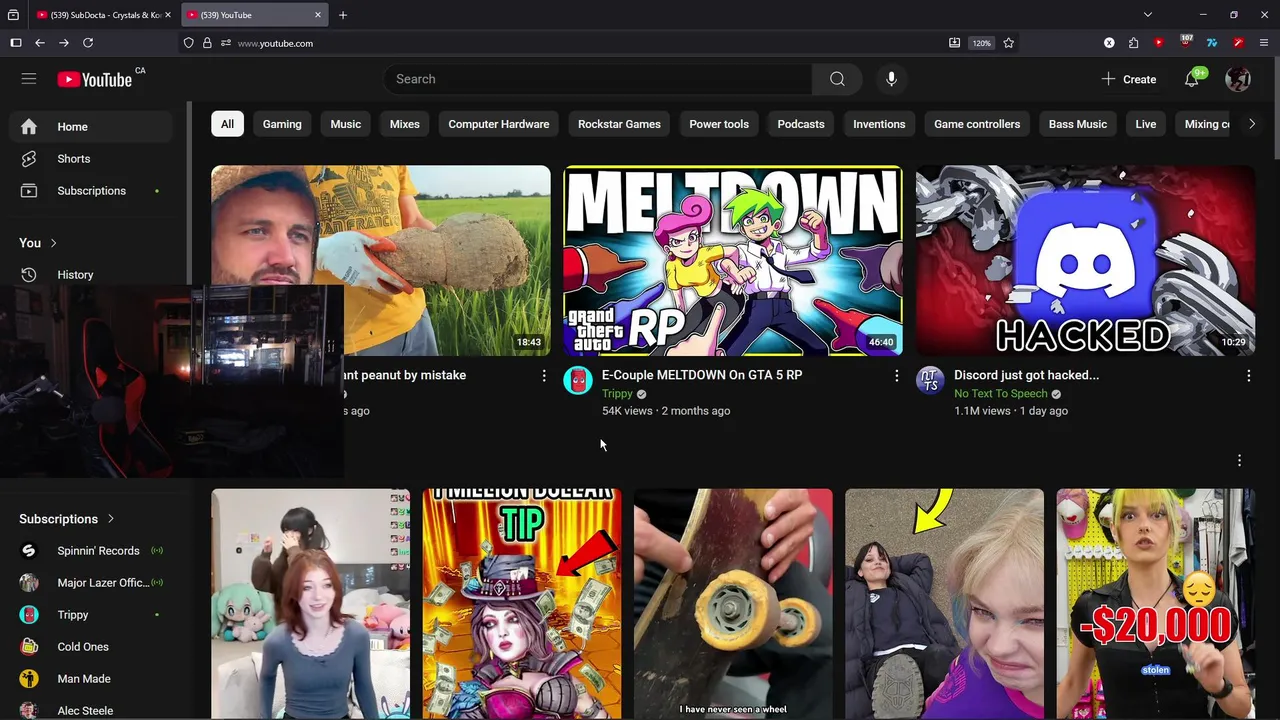Select the All filter chip
The width and height of the screenshot is (1280, 720).
227,124
